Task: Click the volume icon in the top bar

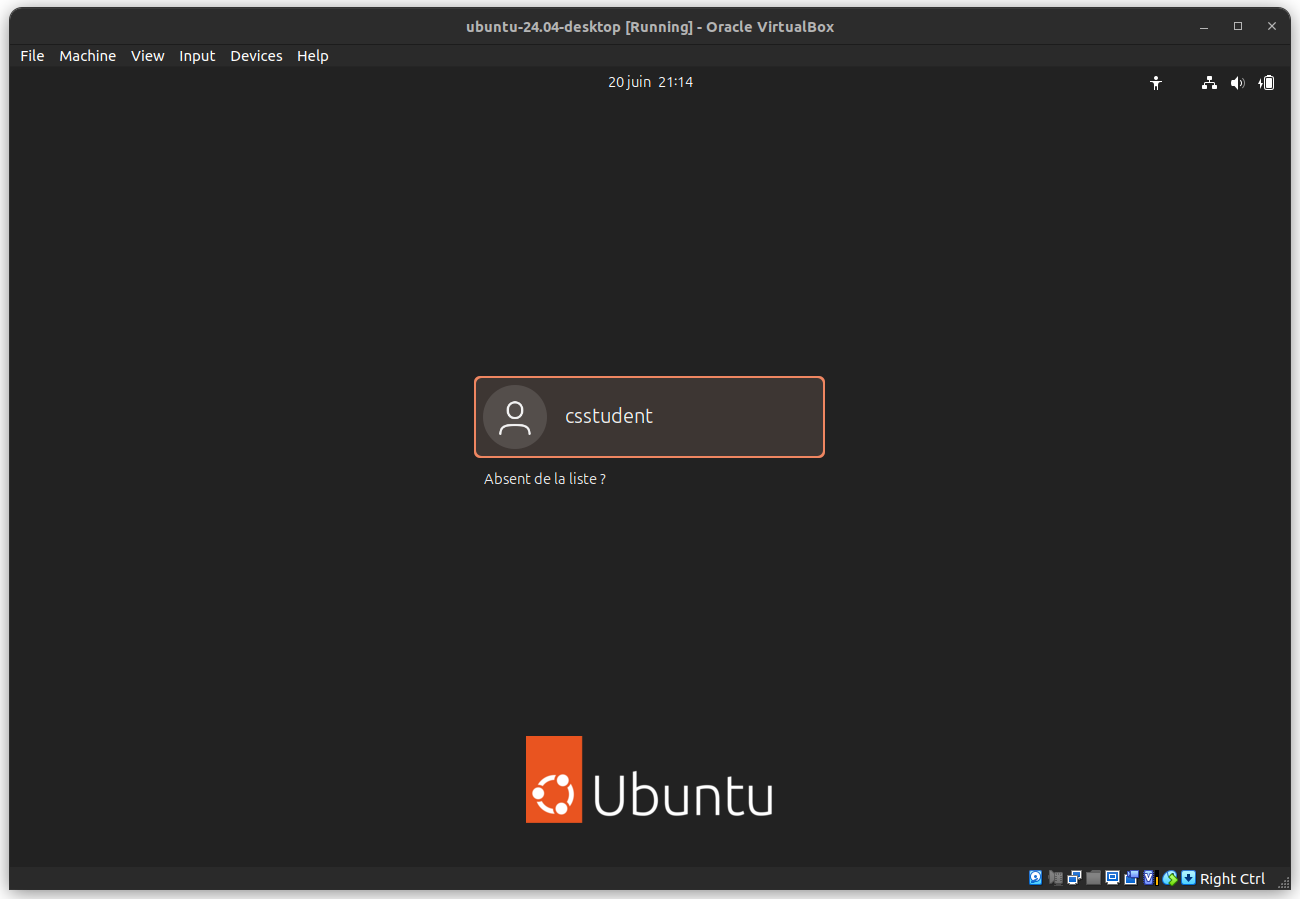Action: click(1237, 83)
